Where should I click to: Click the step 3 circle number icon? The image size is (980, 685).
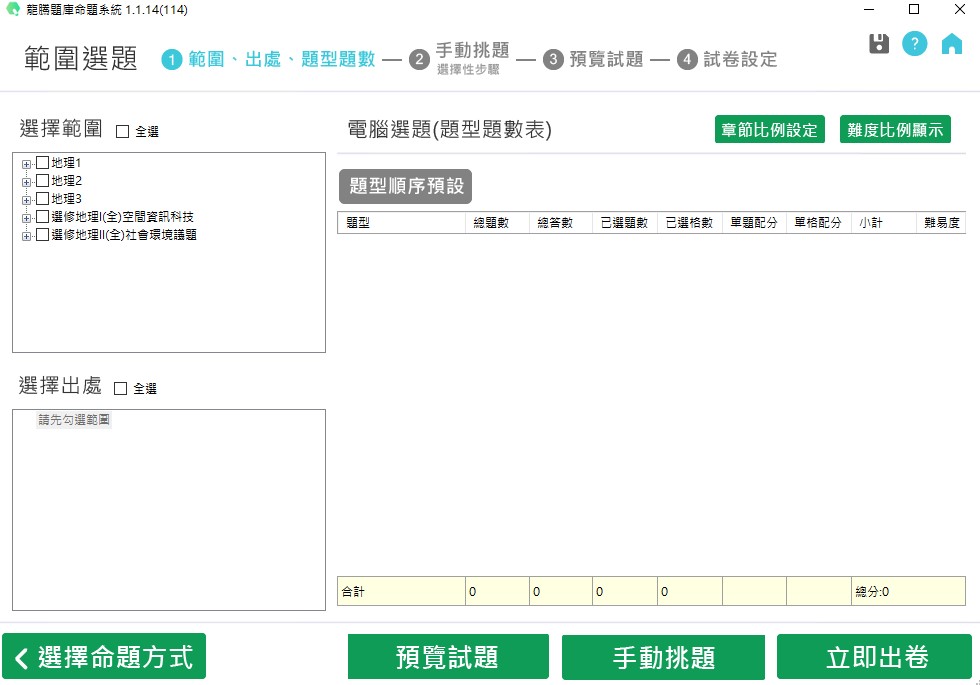(553, 60)
